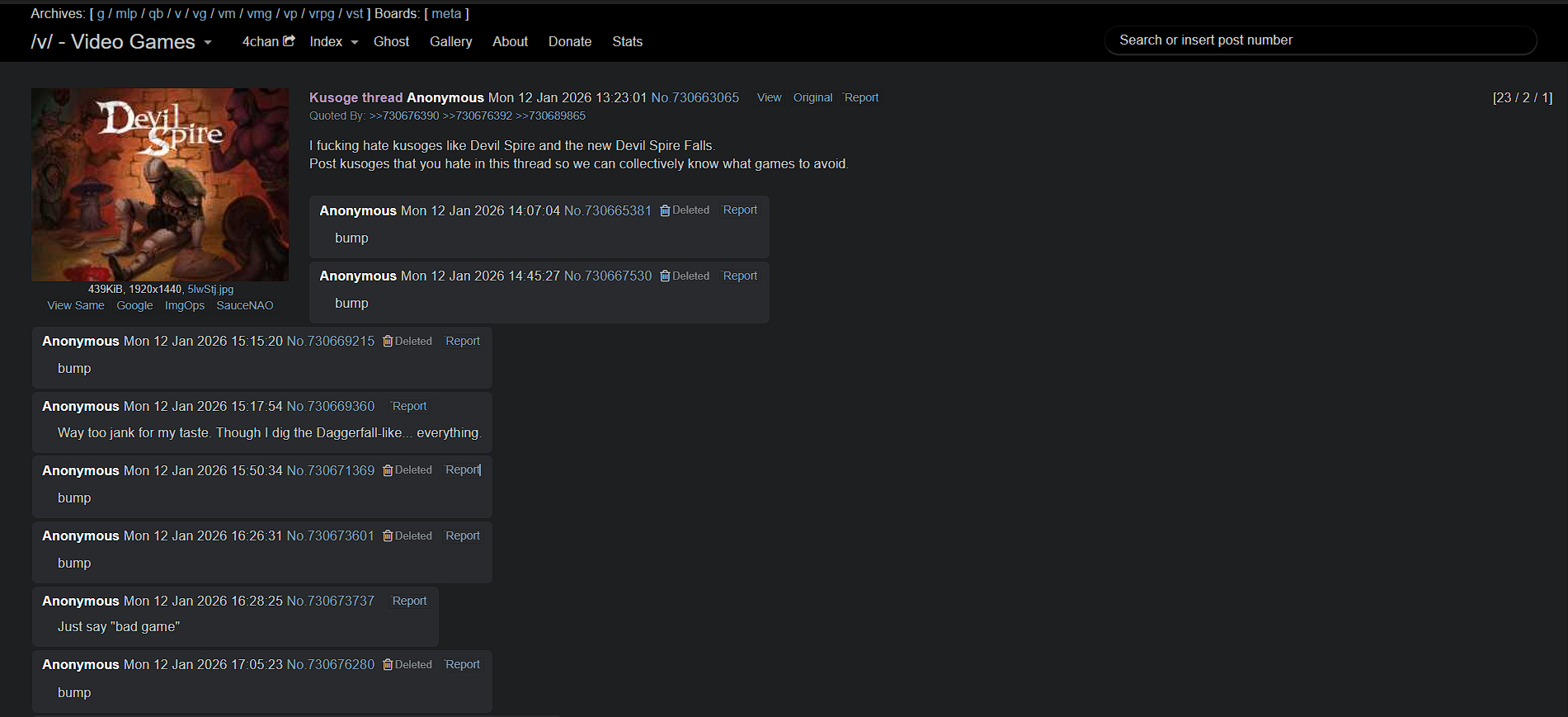Visit the Donate page
The image size is (1568, 717).
coord(570,42)
